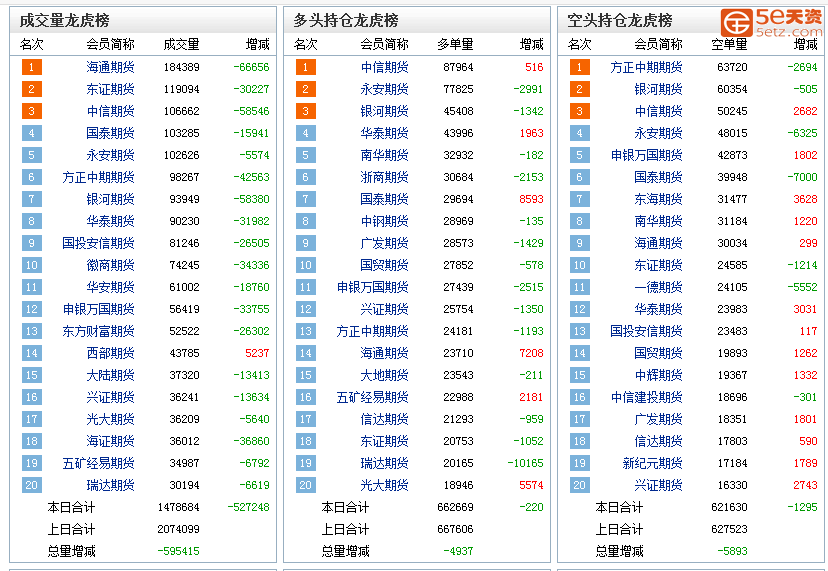Select the change value -10165
The image size is (828, 571).
[x=525, y=463]
